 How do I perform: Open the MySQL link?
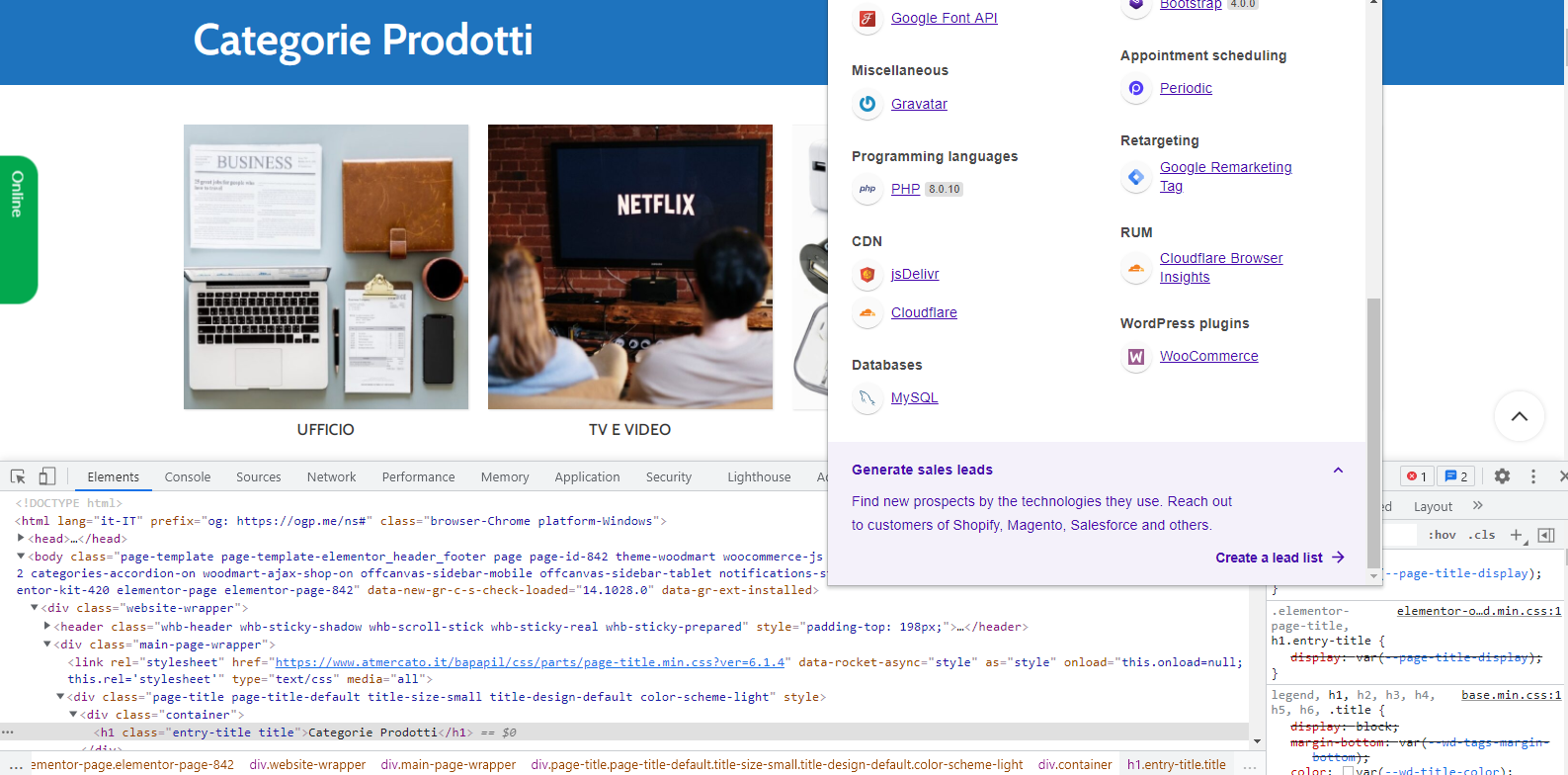pos(915,397)
